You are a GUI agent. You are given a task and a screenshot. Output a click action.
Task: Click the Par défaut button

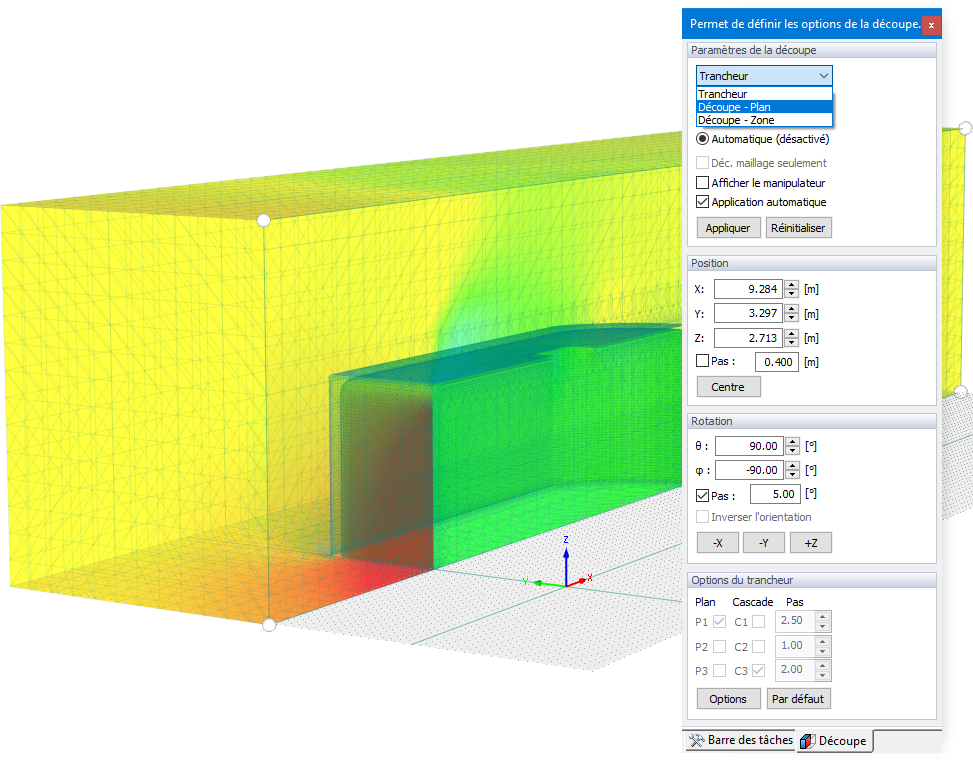pos(798,699)
